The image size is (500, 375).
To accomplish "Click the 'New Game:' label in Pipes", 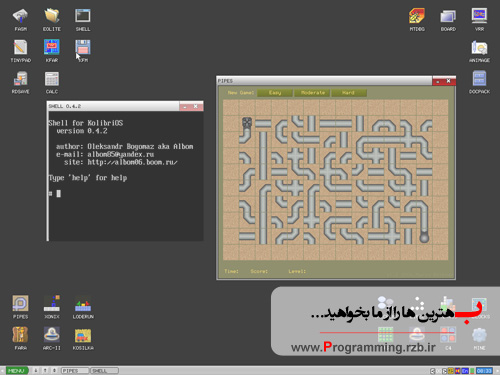I will click(241, 93).
